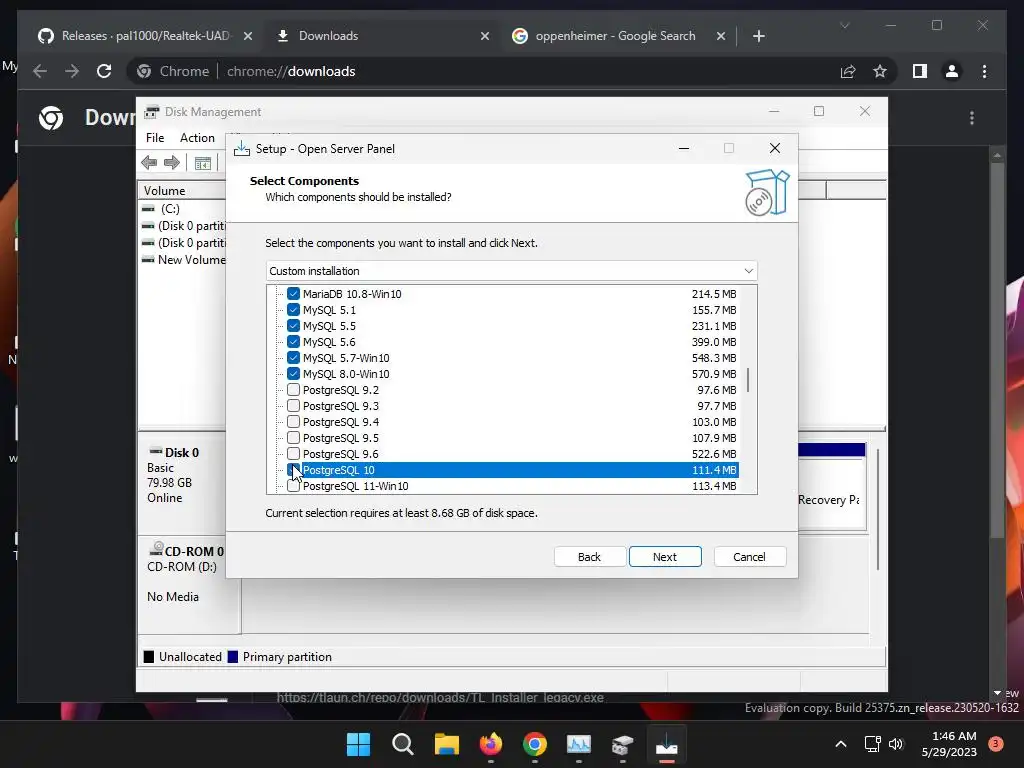Click Disk Management console tree toolbar icon
Image resolution: width=1024 pixels, height=768 pixels.
click(x=203, y=163)
